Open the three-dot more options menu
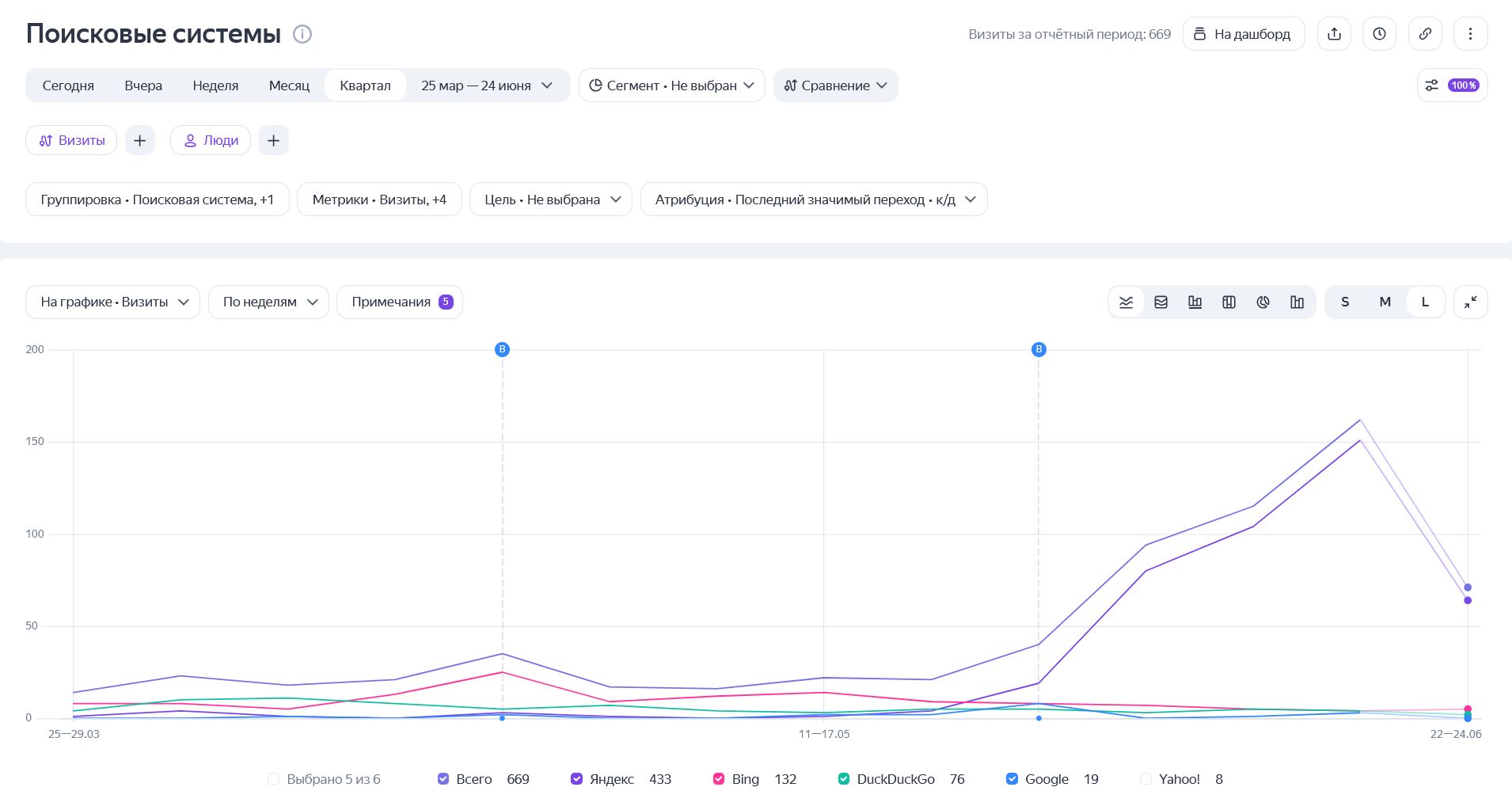 tap(1470, 34)
